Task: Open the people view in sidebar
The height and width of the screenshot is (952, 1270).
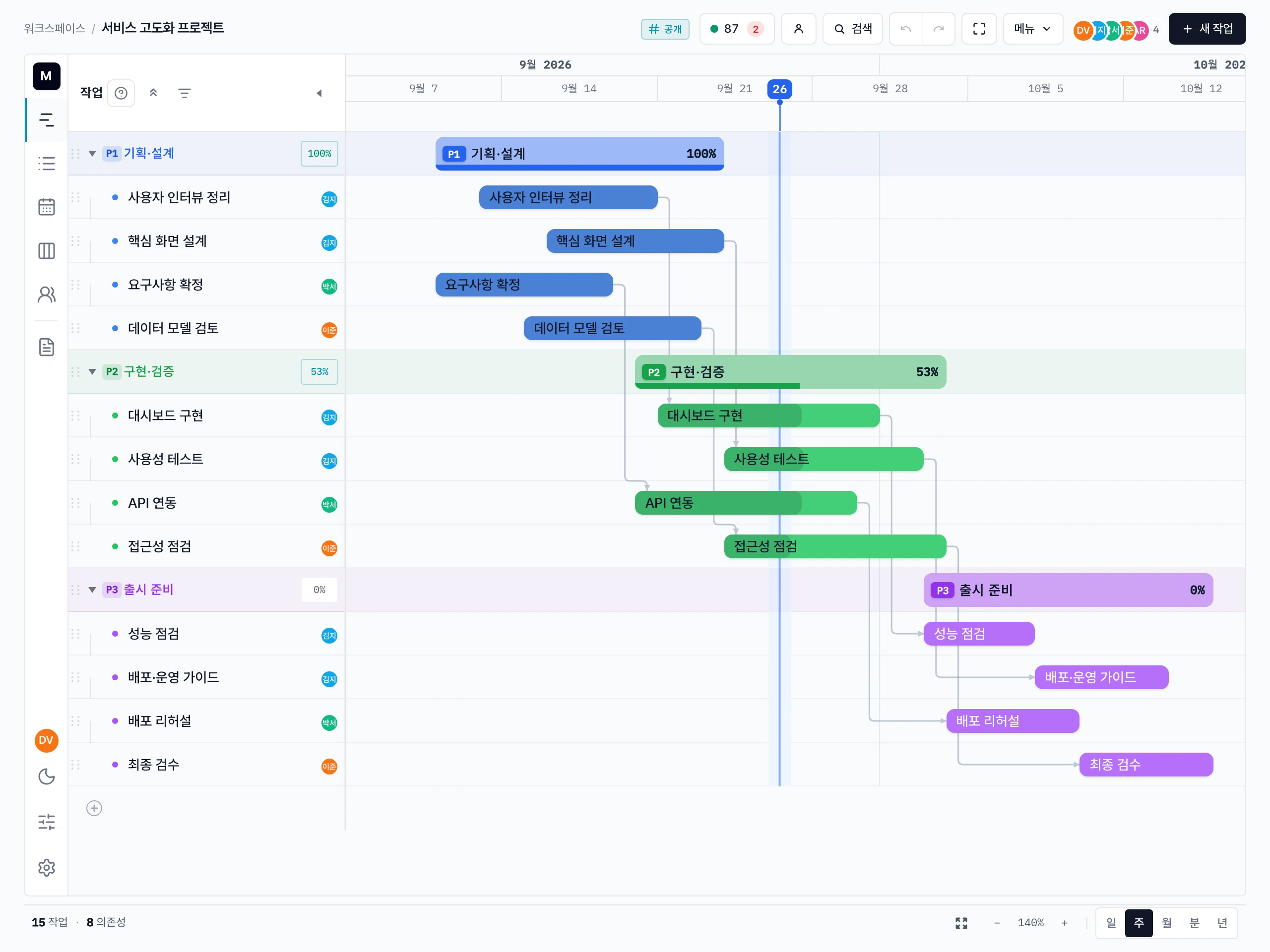Action: pos(47,295)
